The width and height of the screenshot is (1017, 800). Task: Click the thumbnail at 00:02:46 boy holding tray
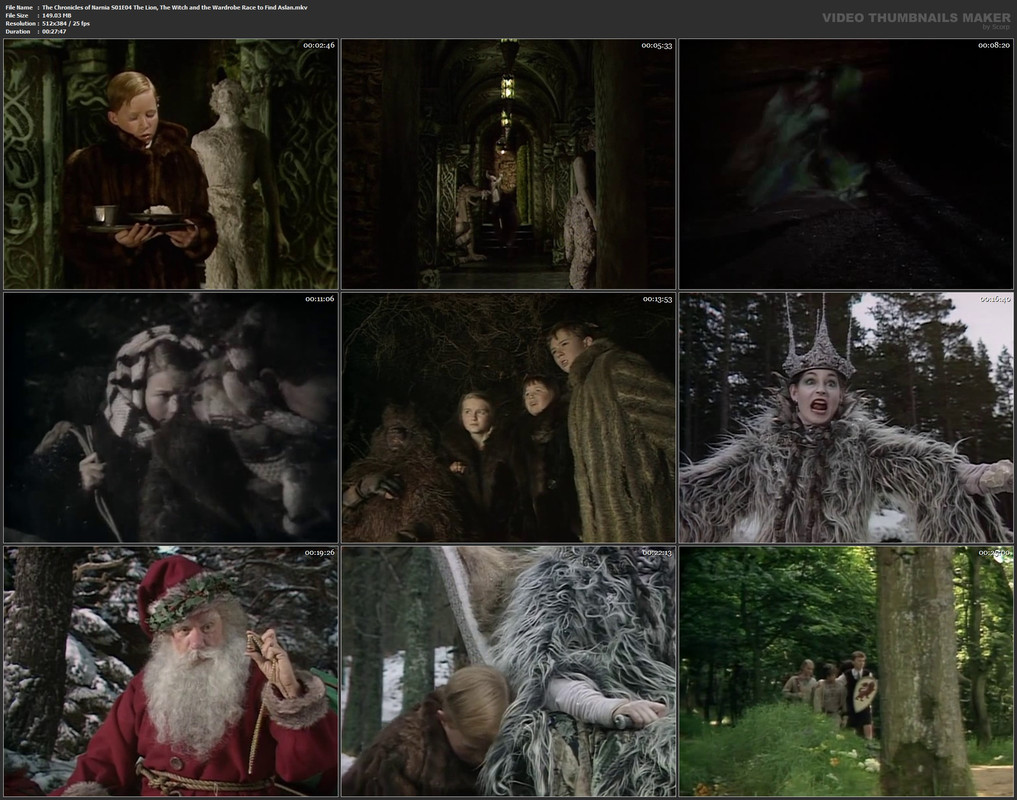pos(171,164)
